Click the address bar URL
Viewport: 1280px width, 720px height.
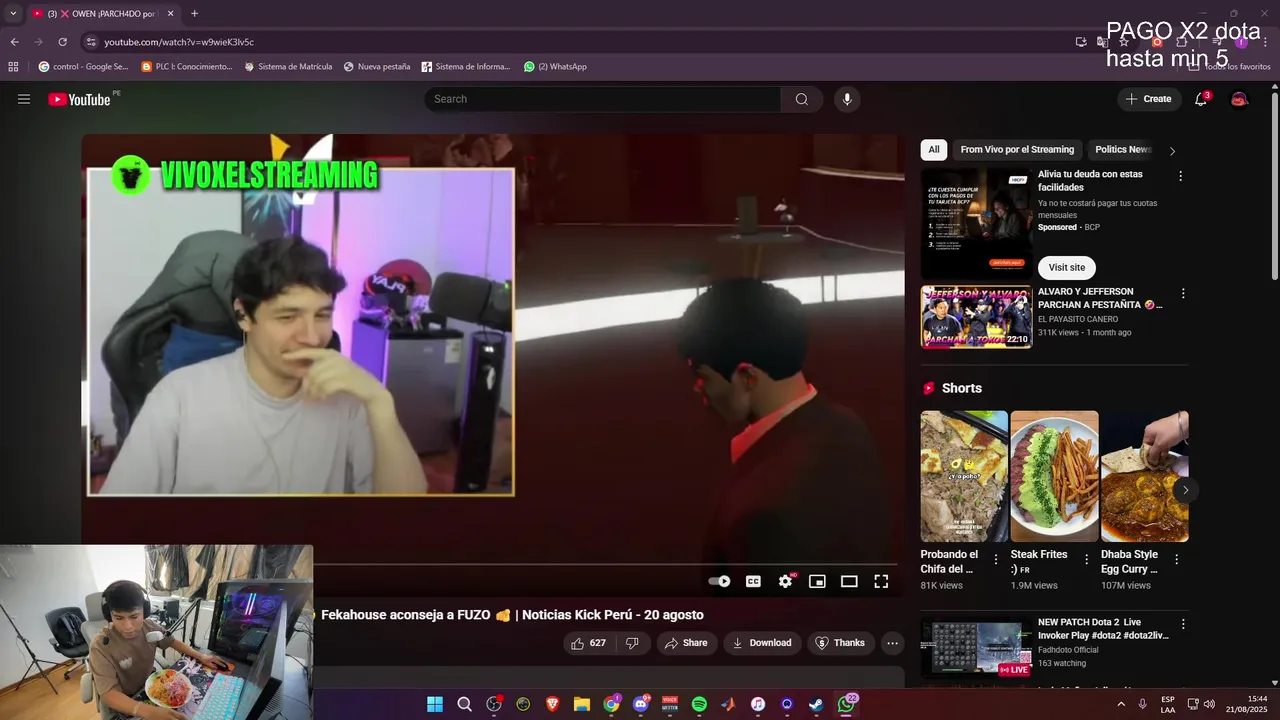click(179, 42)
